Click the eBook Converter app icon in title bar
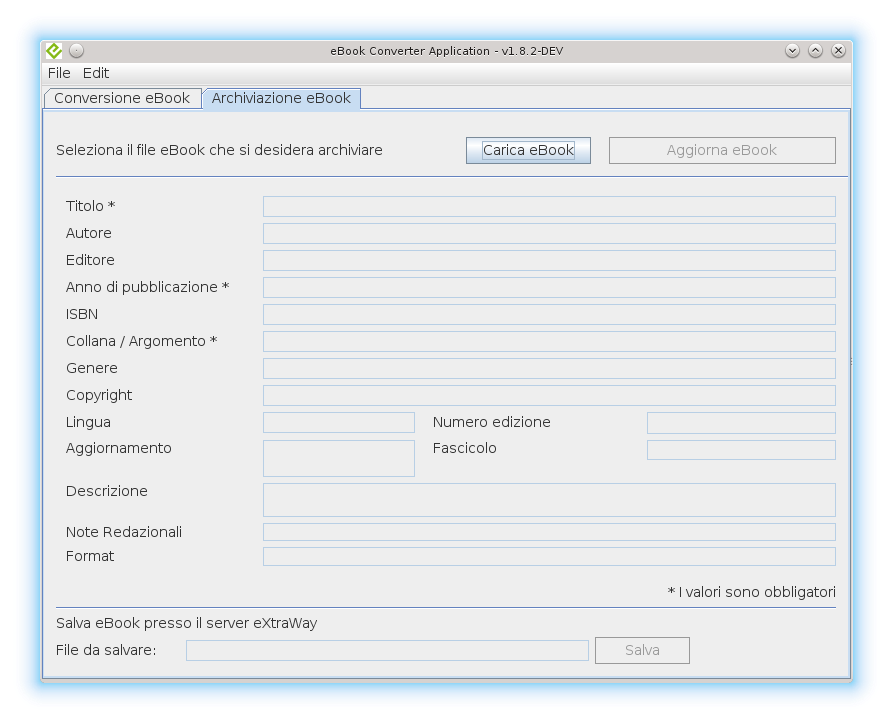893x723 pixels. click(54, 50)
